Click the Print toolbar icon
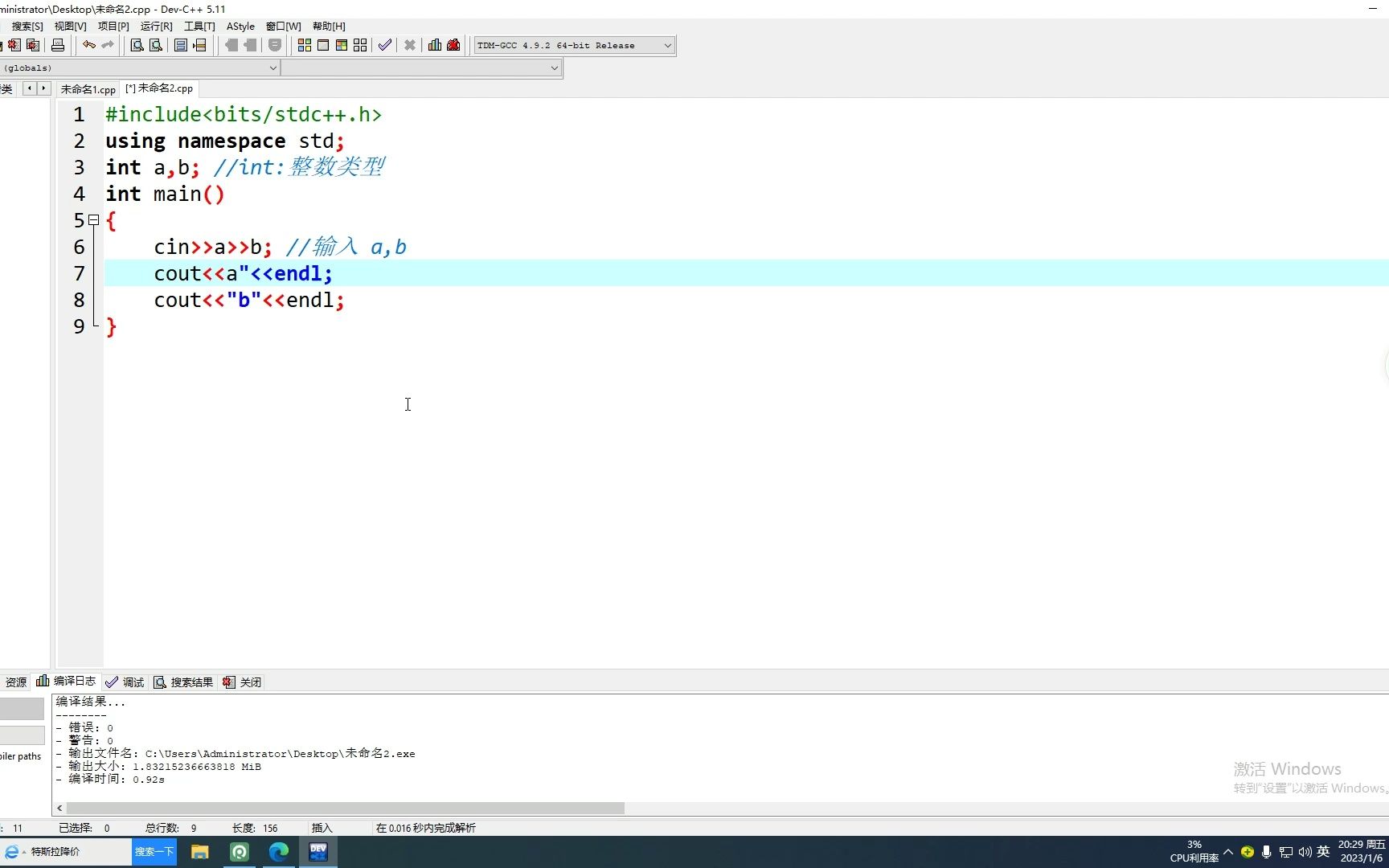 coord(58,45)
